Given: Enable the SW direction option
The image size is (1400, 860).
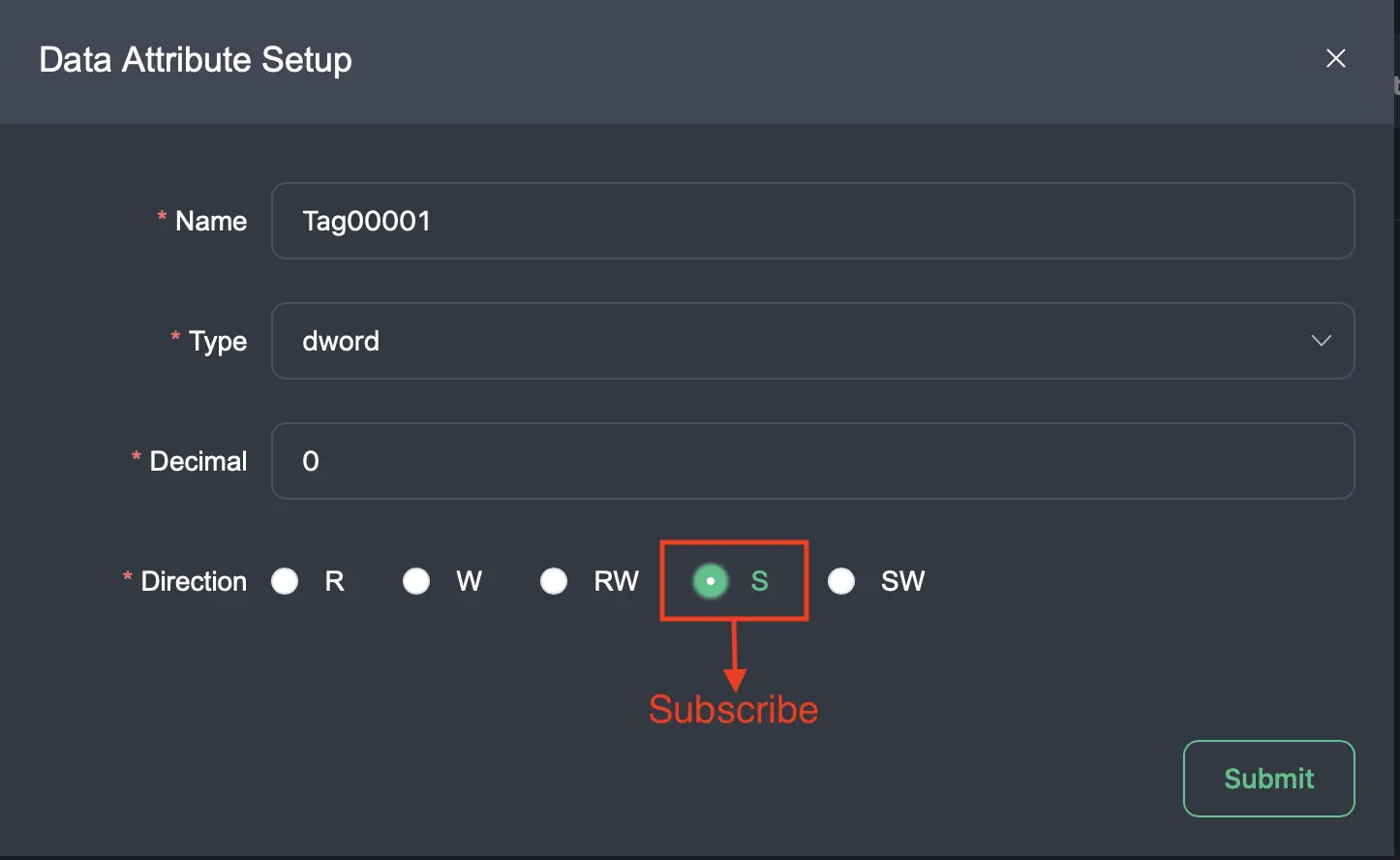Looking at the screenshot, I should 840,580.
